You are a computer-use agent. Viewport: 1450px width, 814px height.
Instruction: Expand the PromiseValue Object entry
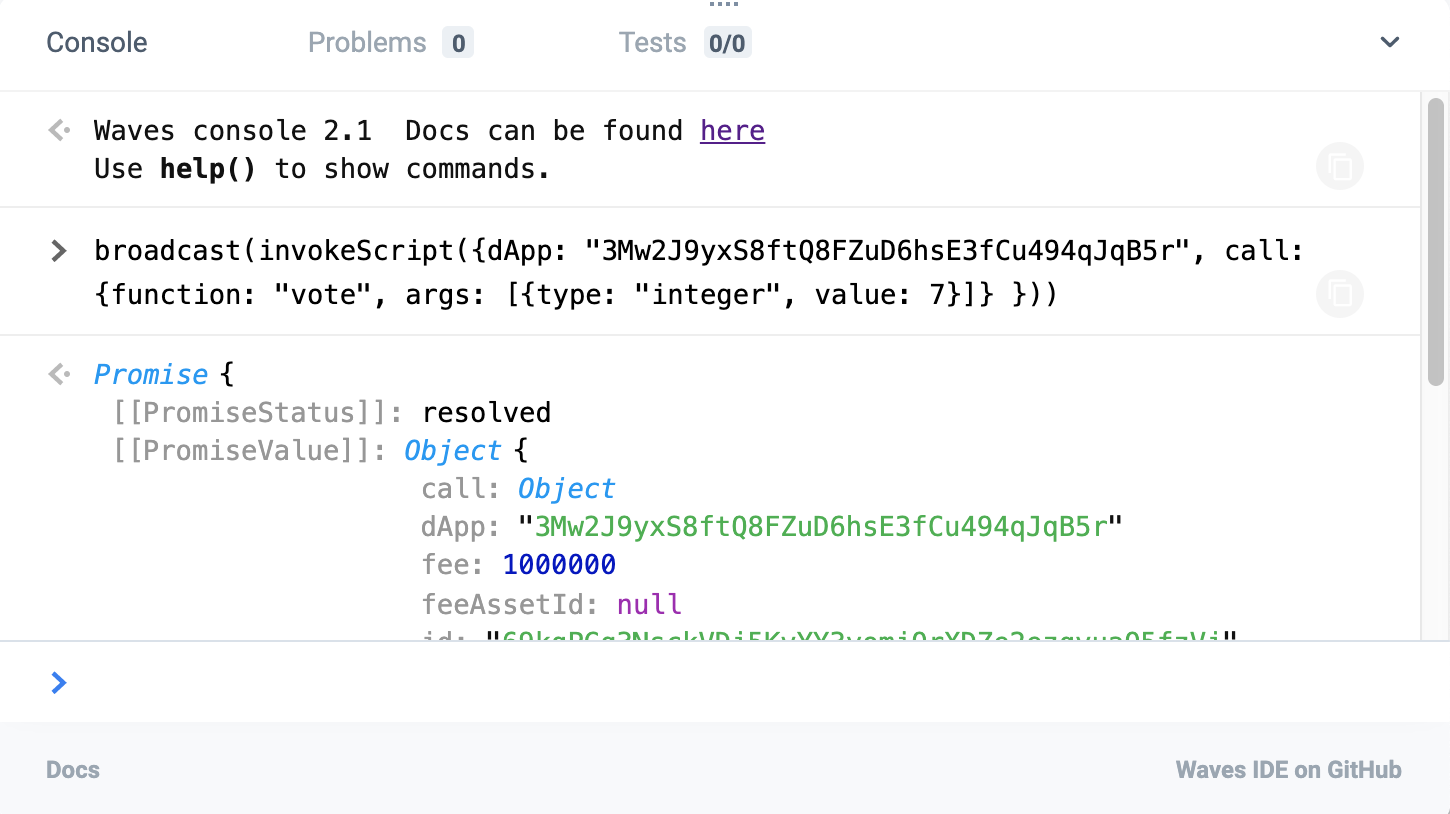click(x=452, y=451)
